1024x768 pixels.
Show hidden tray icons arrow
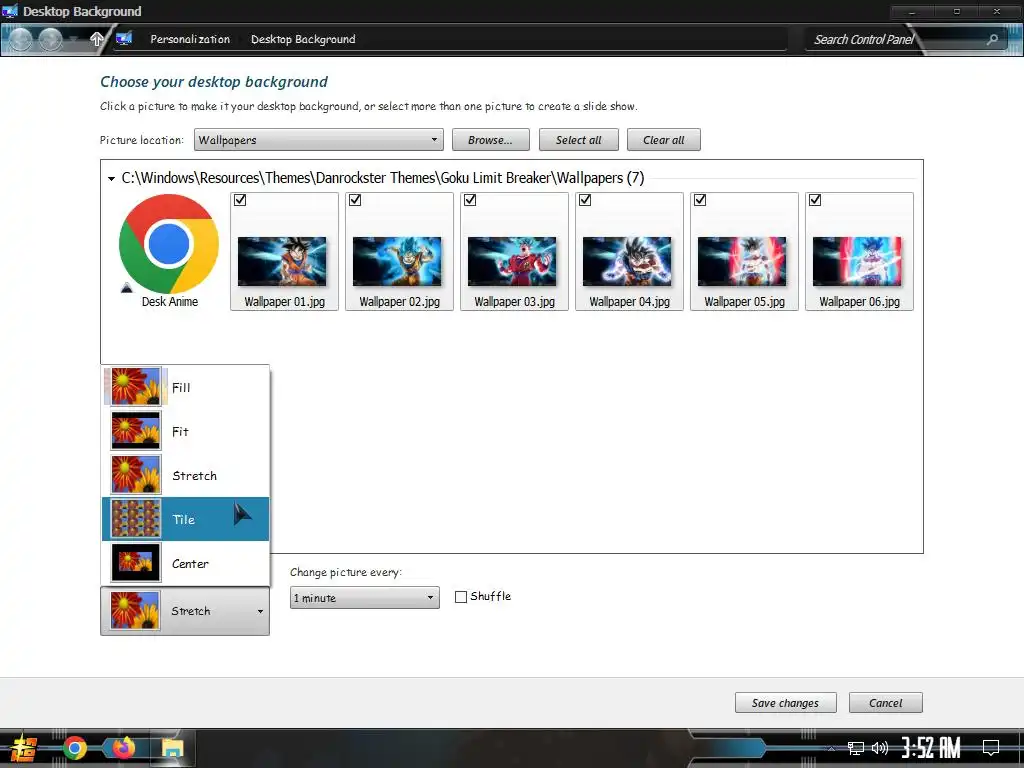click(x=831, y=749)
